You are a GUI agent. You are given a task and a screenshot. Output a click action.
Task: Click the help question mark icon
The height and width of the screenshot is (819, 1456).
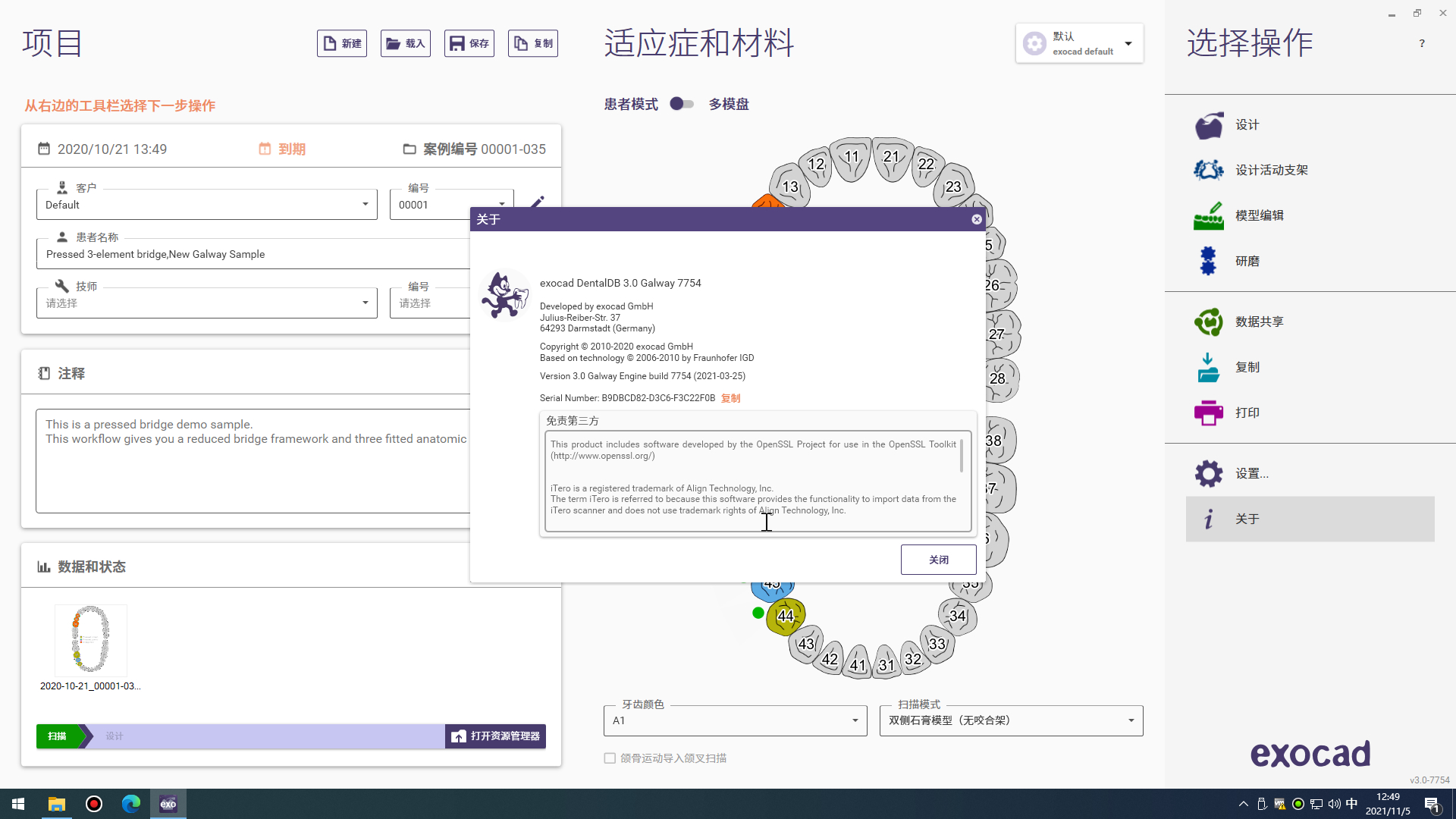[1422, 43]
